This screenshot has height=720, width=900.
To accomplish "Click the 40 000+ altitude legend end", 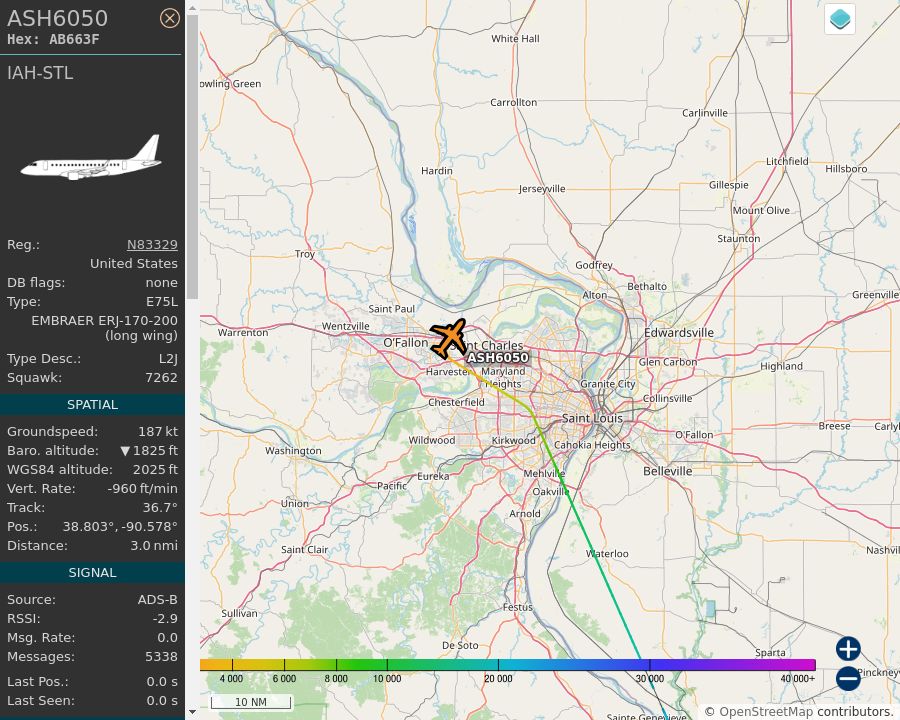I will click(x=798, y=678).
